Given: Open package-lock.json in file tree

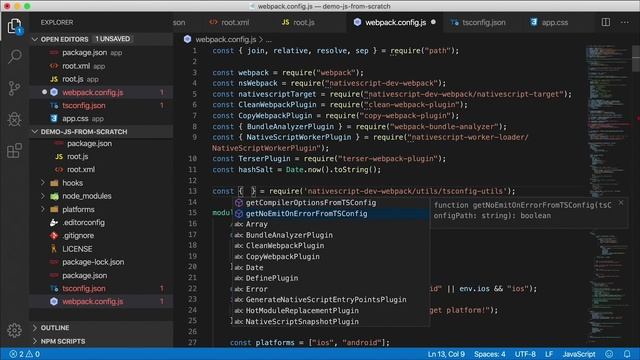Looking at the screenshot, I should point(102,262).
